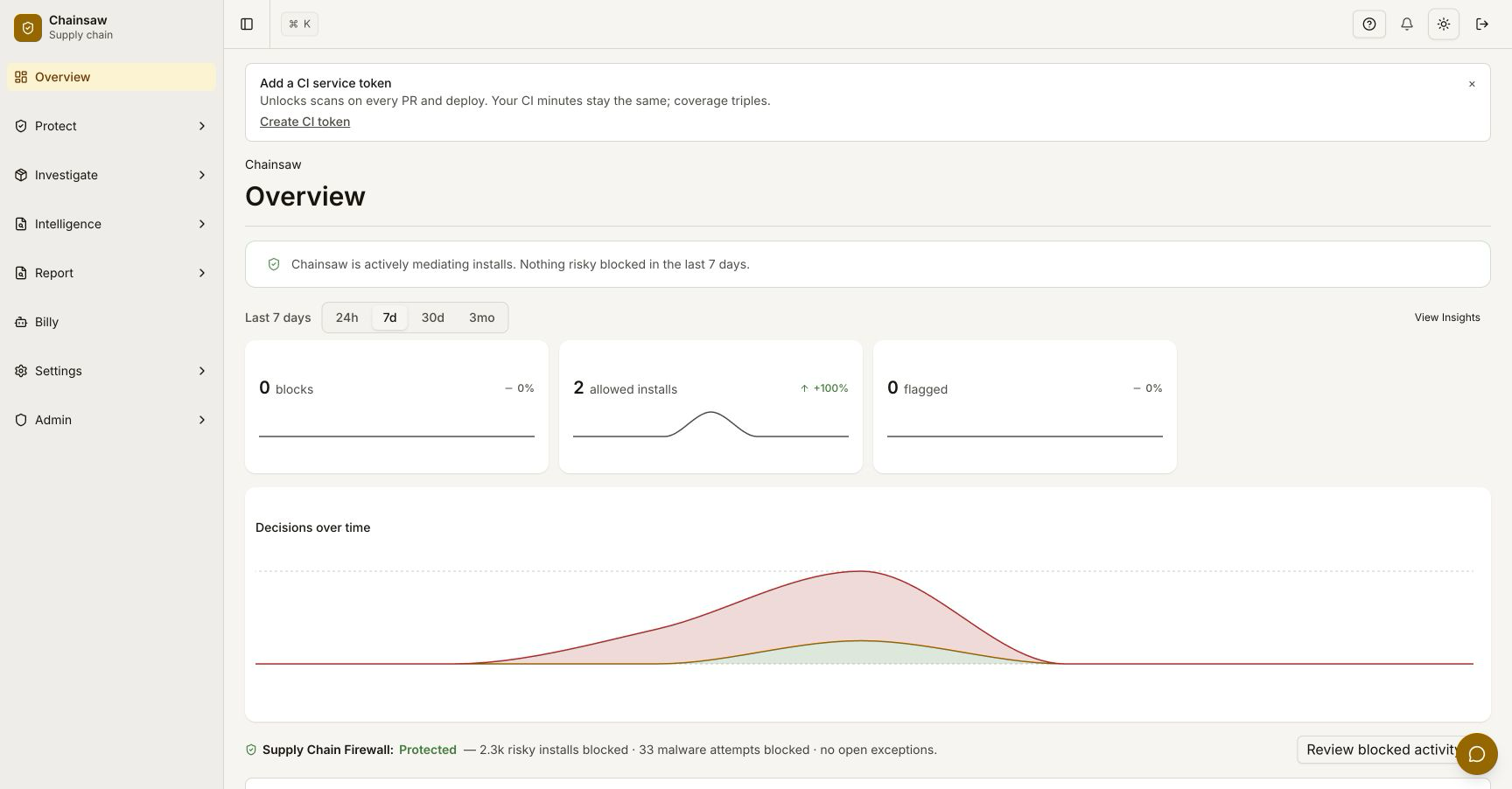Image resolution: width=1512 pixels, height=789 pixels.
Task: Click the Investigate cube icon in sidebar
Action: (21, 175)
